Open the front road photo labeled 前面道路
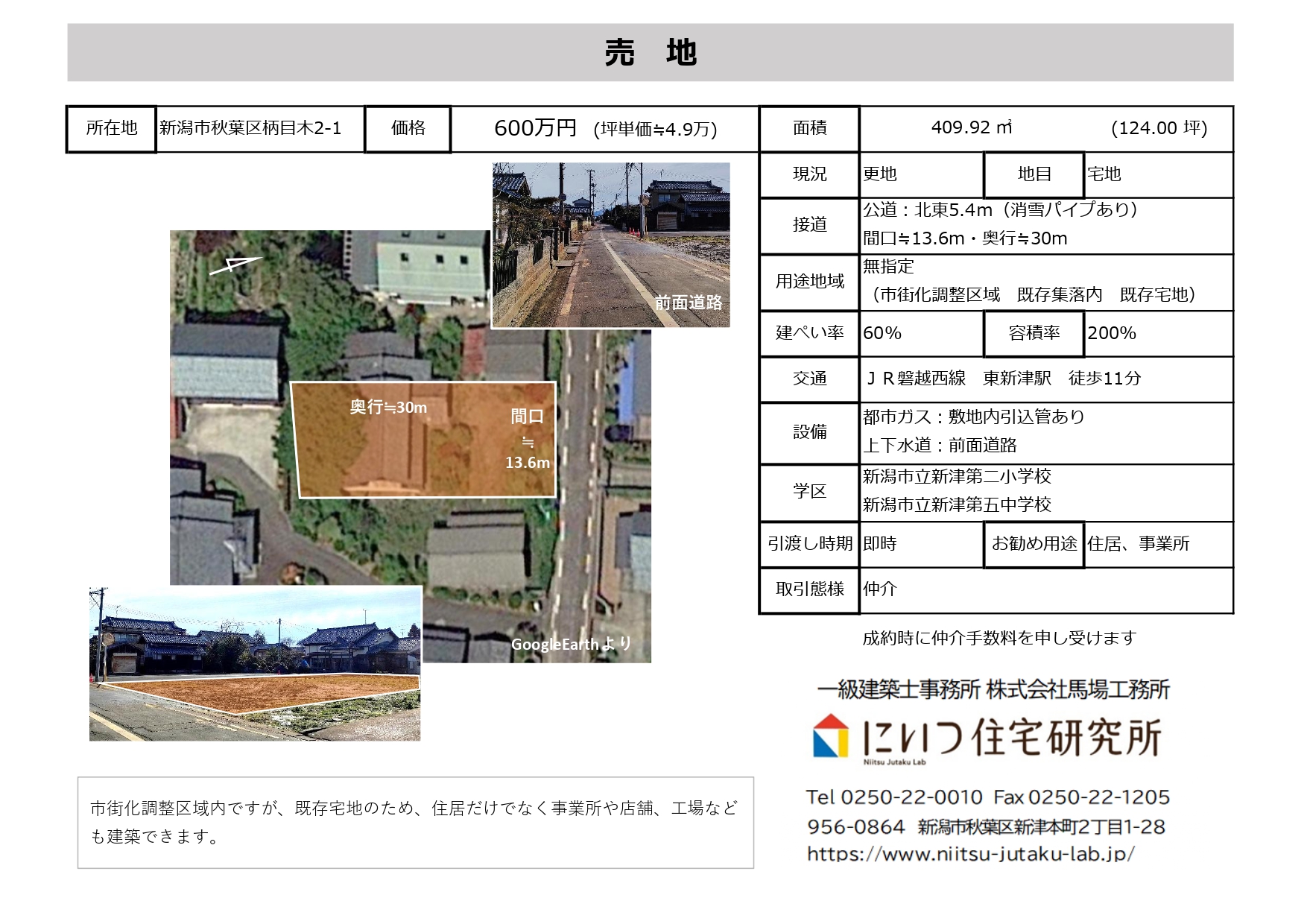 click(610, 245)
